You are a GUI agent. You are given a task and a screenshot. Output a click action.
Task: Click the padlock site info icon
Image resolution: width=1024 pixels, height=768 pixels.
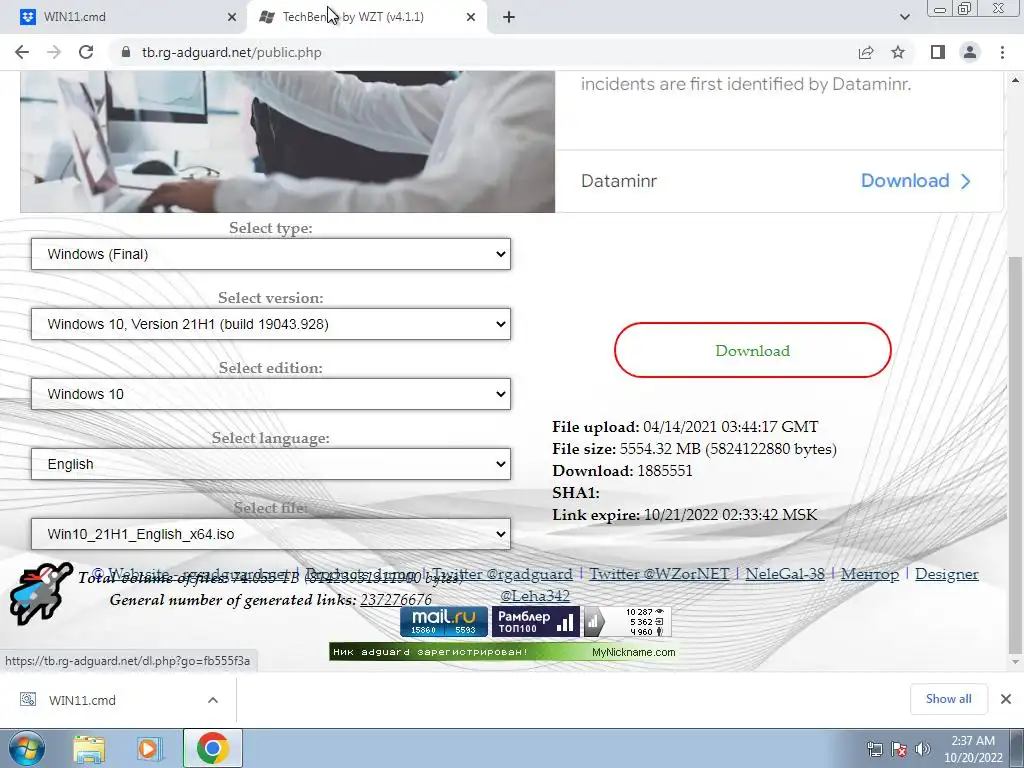(x=126, y=52)
